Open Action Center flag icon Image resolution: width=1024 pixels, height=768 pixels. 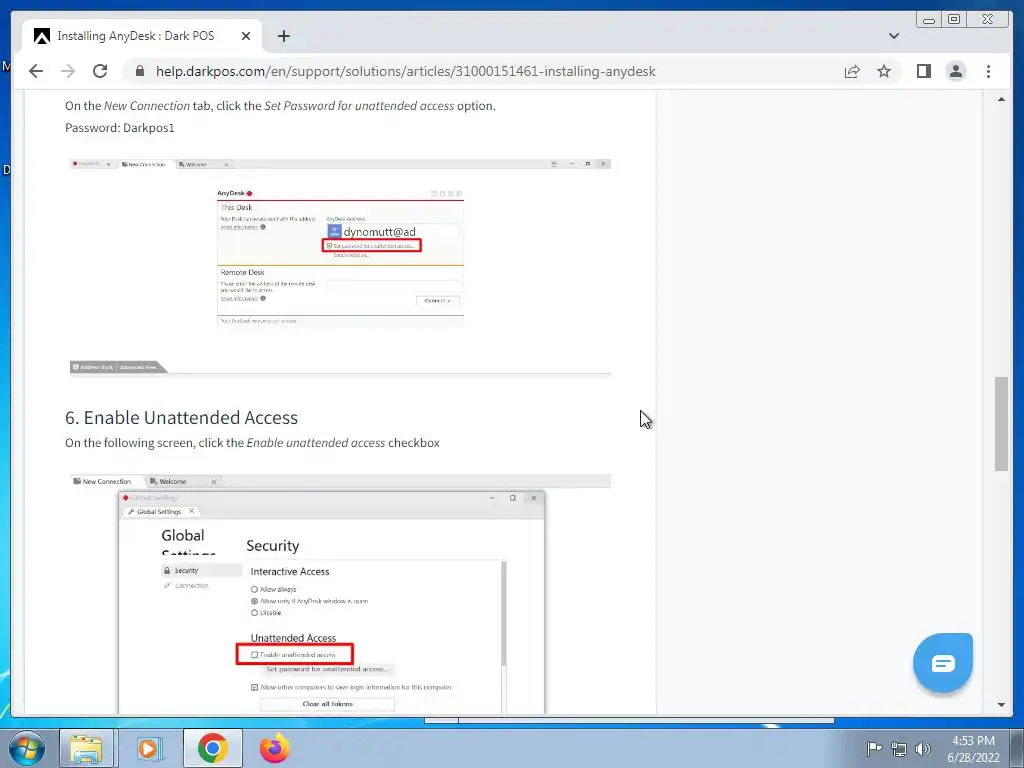click(874, 748)
